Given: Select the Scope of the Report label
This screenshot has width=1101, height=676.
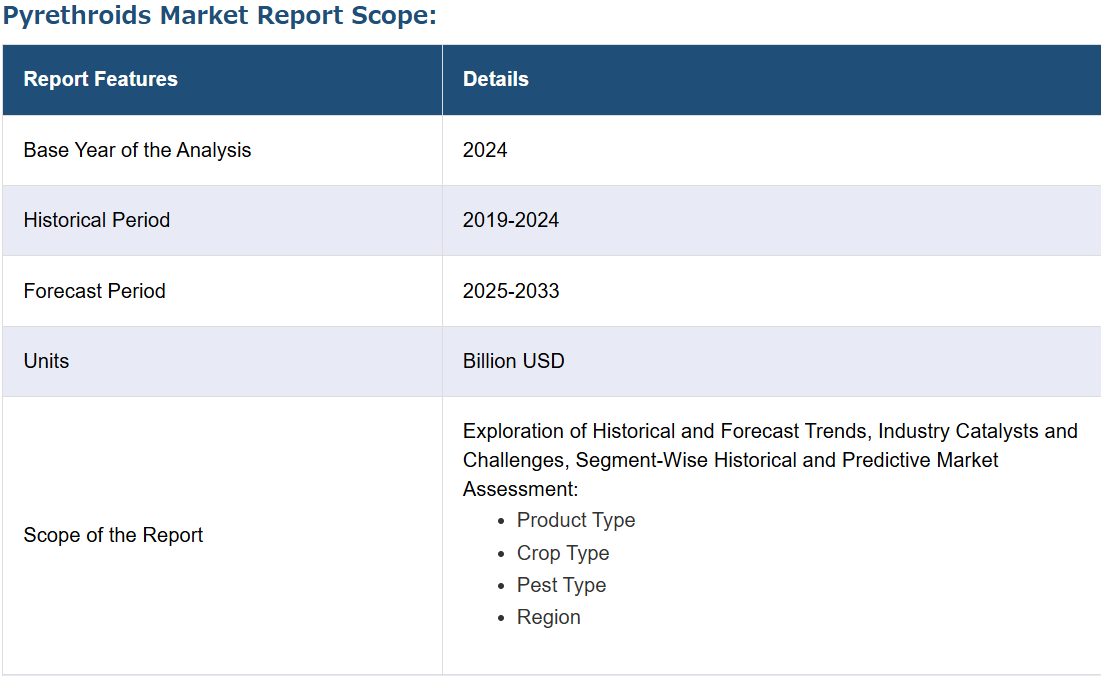Looking at the screenshot, I should 113,535.
